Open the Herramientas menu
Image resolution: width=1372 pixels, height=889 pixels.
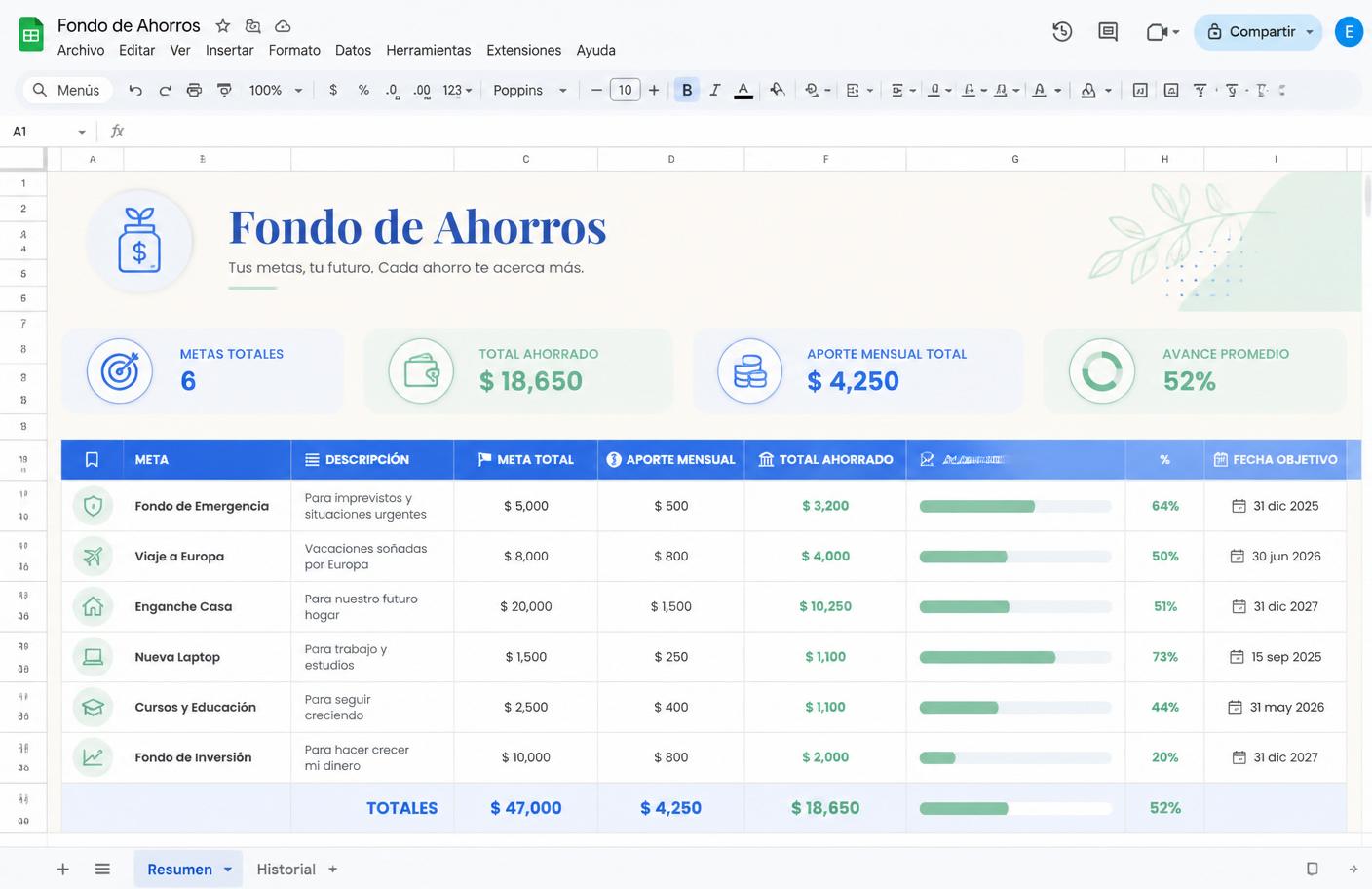tap(429, 50)
